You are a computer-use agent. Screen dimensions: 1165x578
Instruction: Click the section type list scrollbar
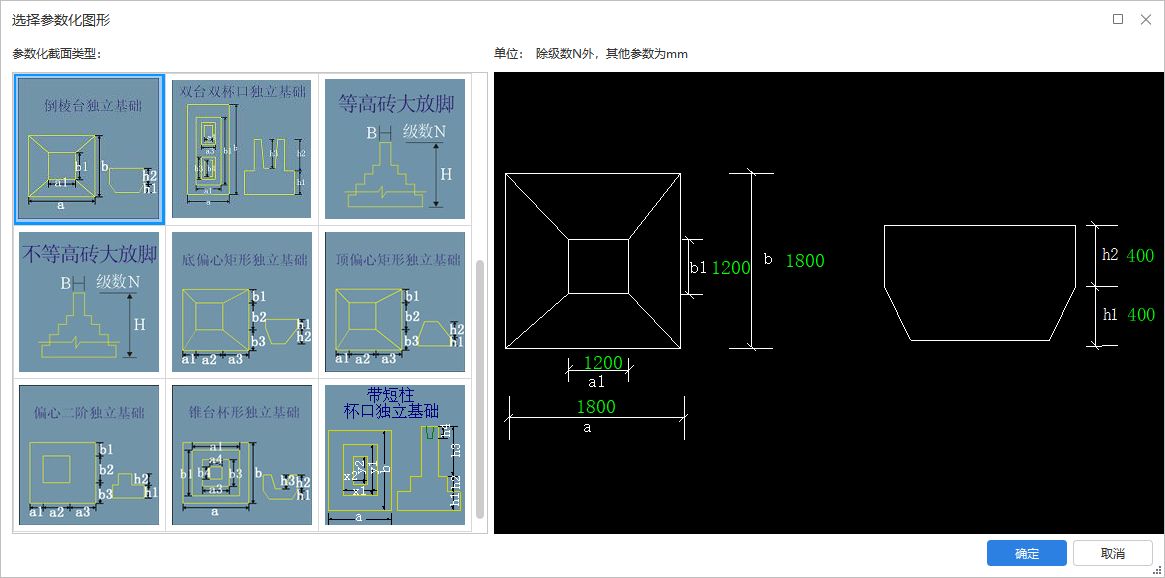(x=480, y=389)
